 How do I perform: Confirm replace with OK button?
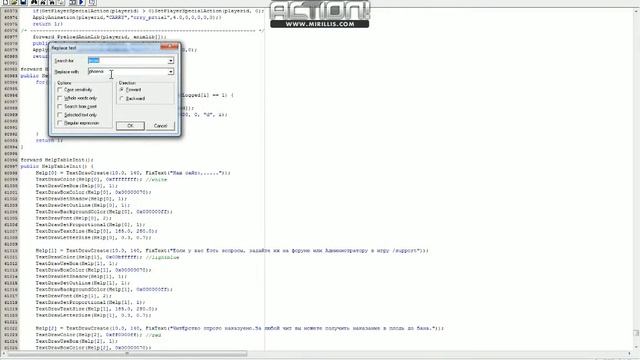coord(130,126)
